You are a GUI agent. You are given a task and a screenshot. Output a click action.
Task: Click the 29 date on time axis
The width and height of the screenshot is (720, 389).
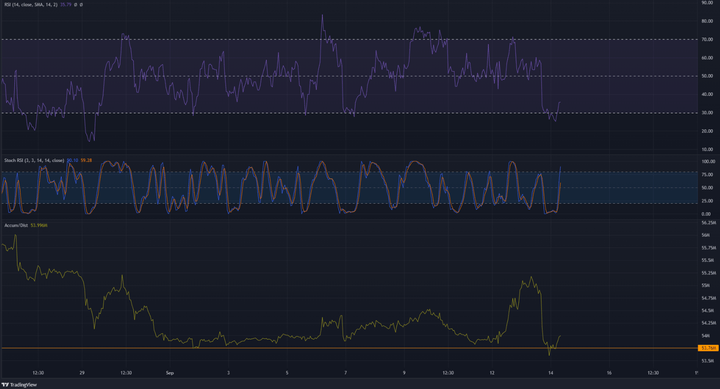pyautogui.click(x=82, y=373)
